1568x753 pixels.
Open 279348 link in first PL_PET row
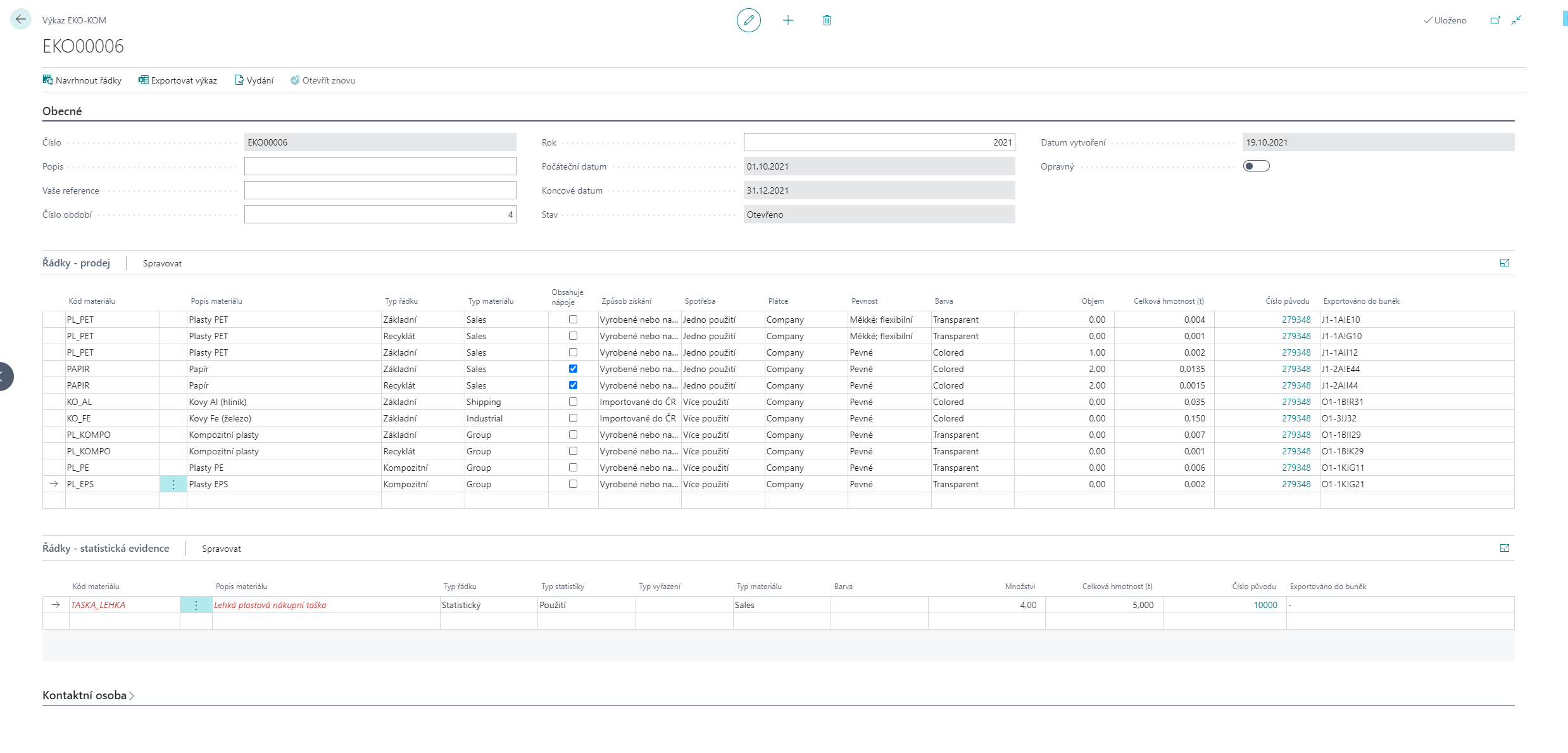click(1296, 320)
